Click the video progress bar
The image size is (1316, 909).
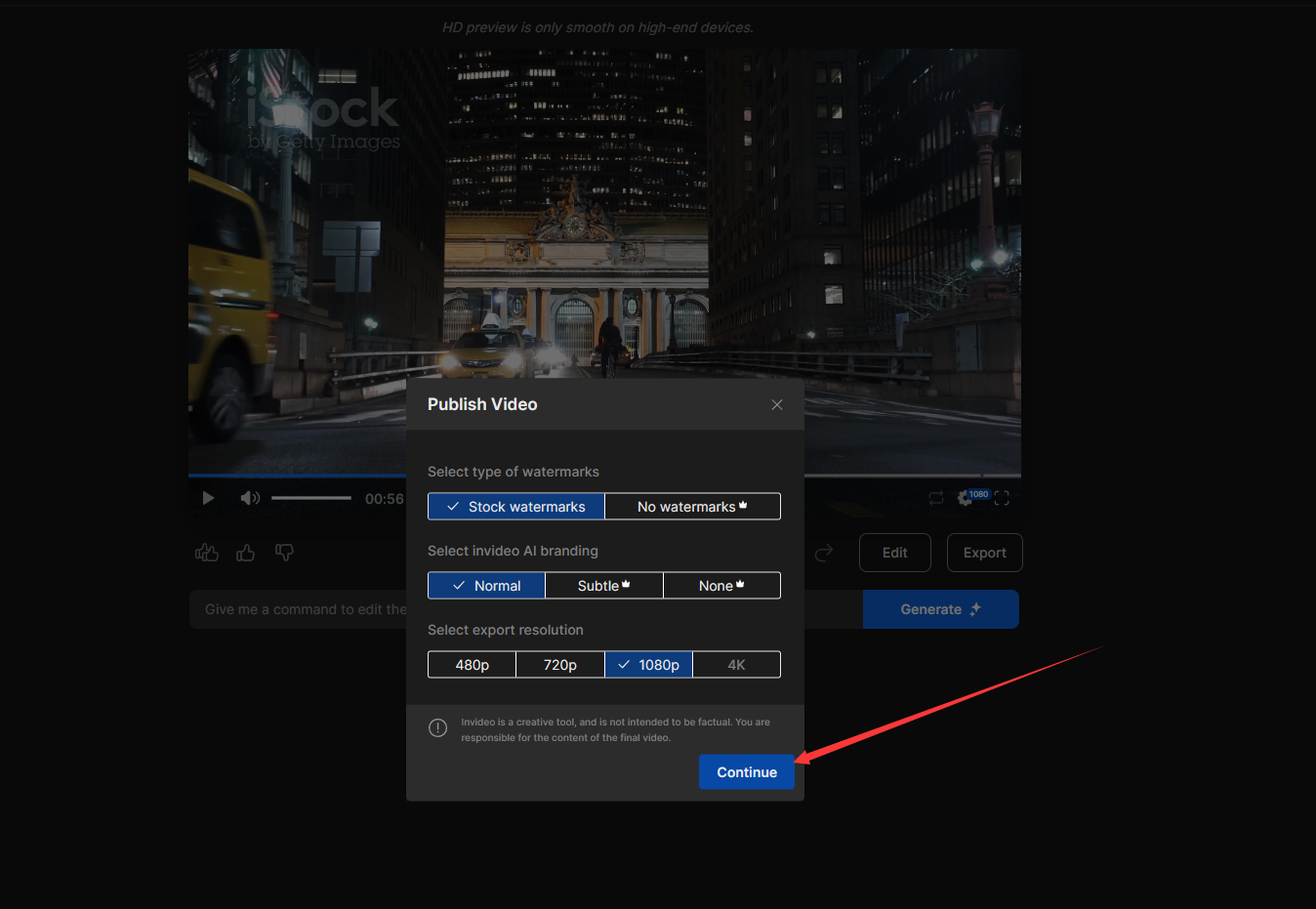coord(604,475)
